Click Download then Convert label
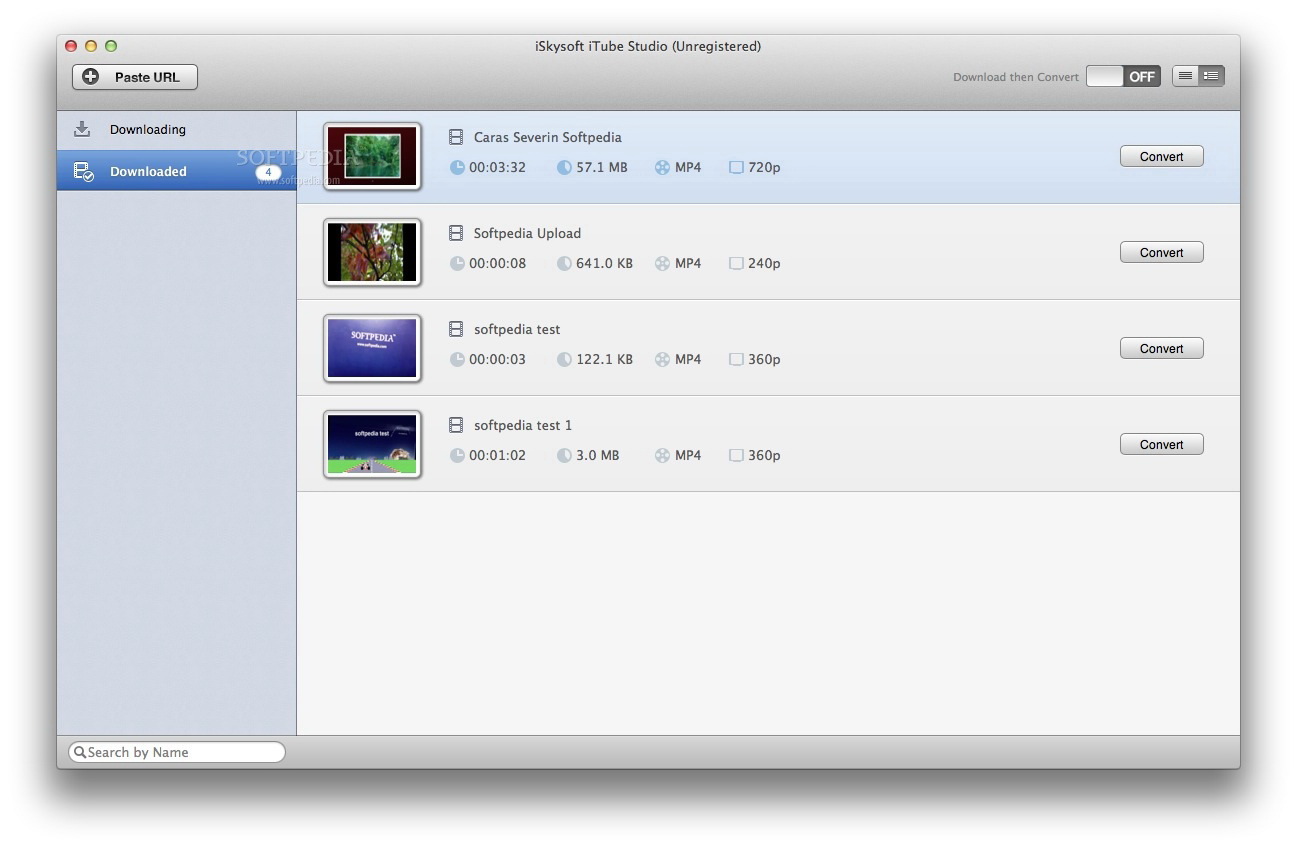This screenshot has width=1297, height=848. [x=1016, y=77]
